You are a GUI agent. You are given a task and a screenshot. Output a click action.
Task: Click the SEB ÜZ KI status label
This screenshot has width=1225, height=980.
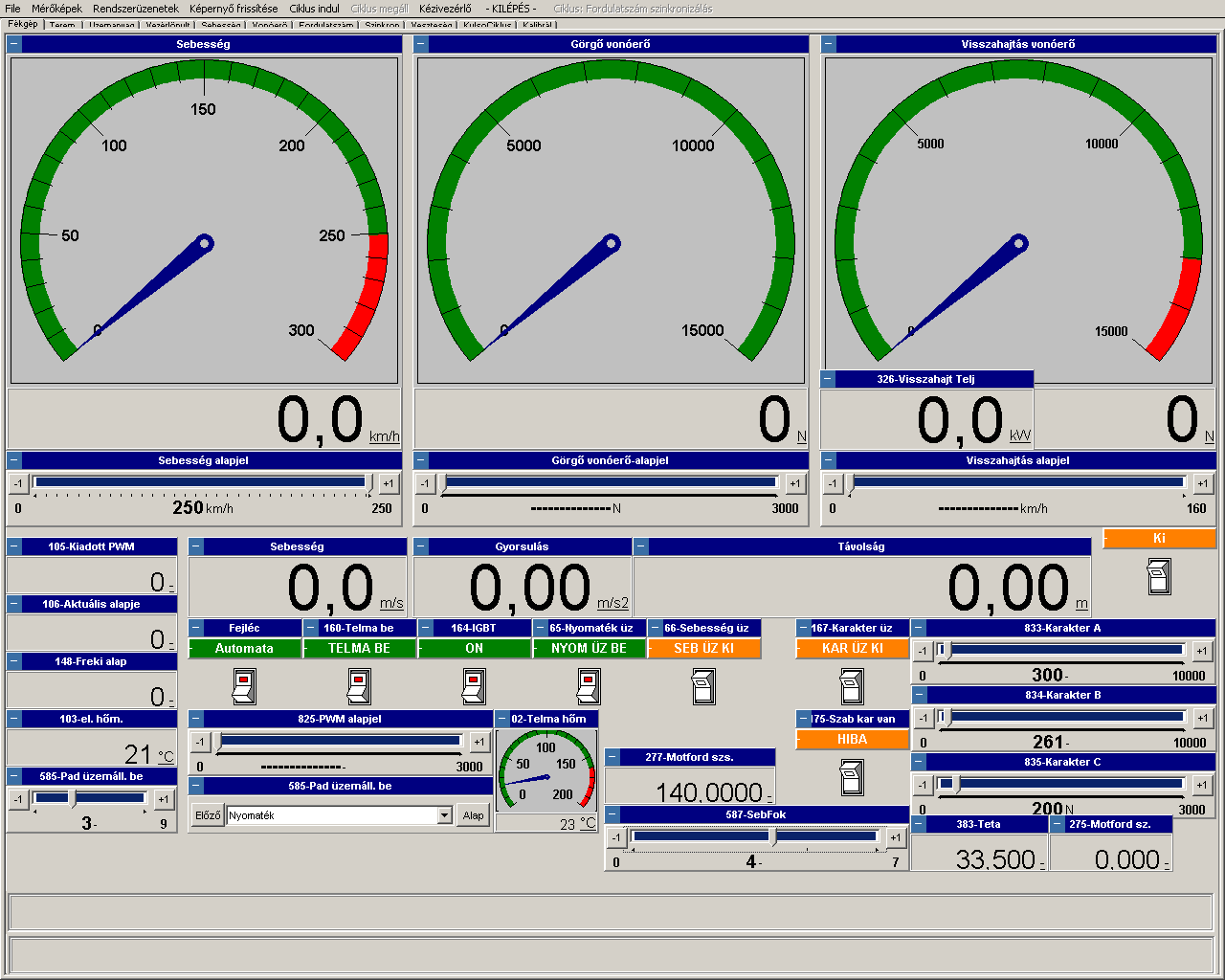[x=703, y=648]
